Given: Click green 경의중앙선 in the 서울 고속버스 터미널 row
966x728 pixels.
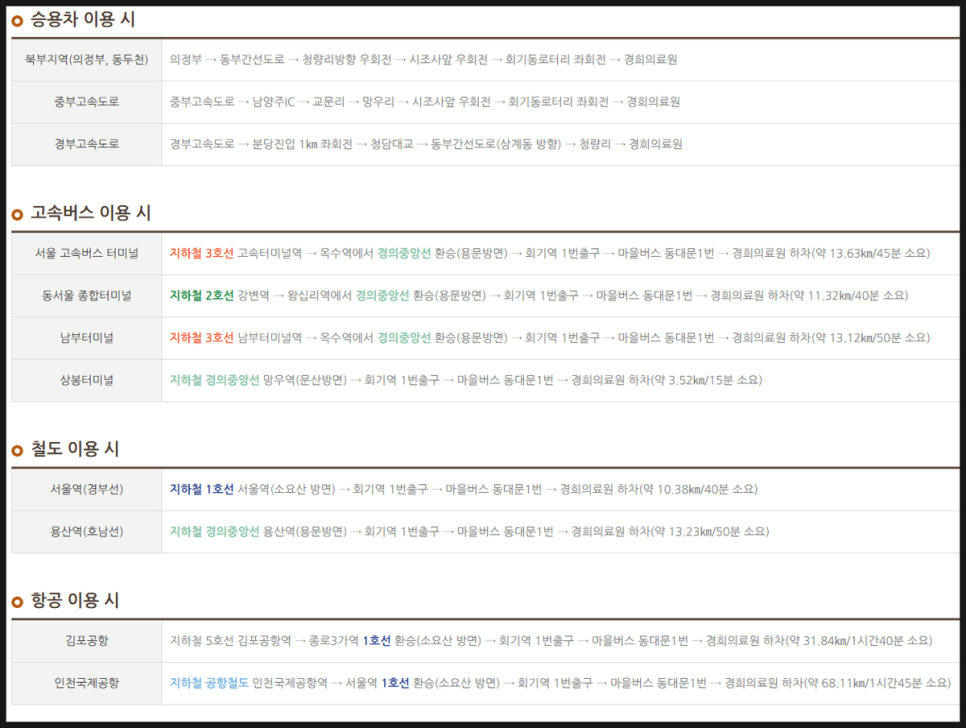Looking at the screenshot, I should 404,253.
